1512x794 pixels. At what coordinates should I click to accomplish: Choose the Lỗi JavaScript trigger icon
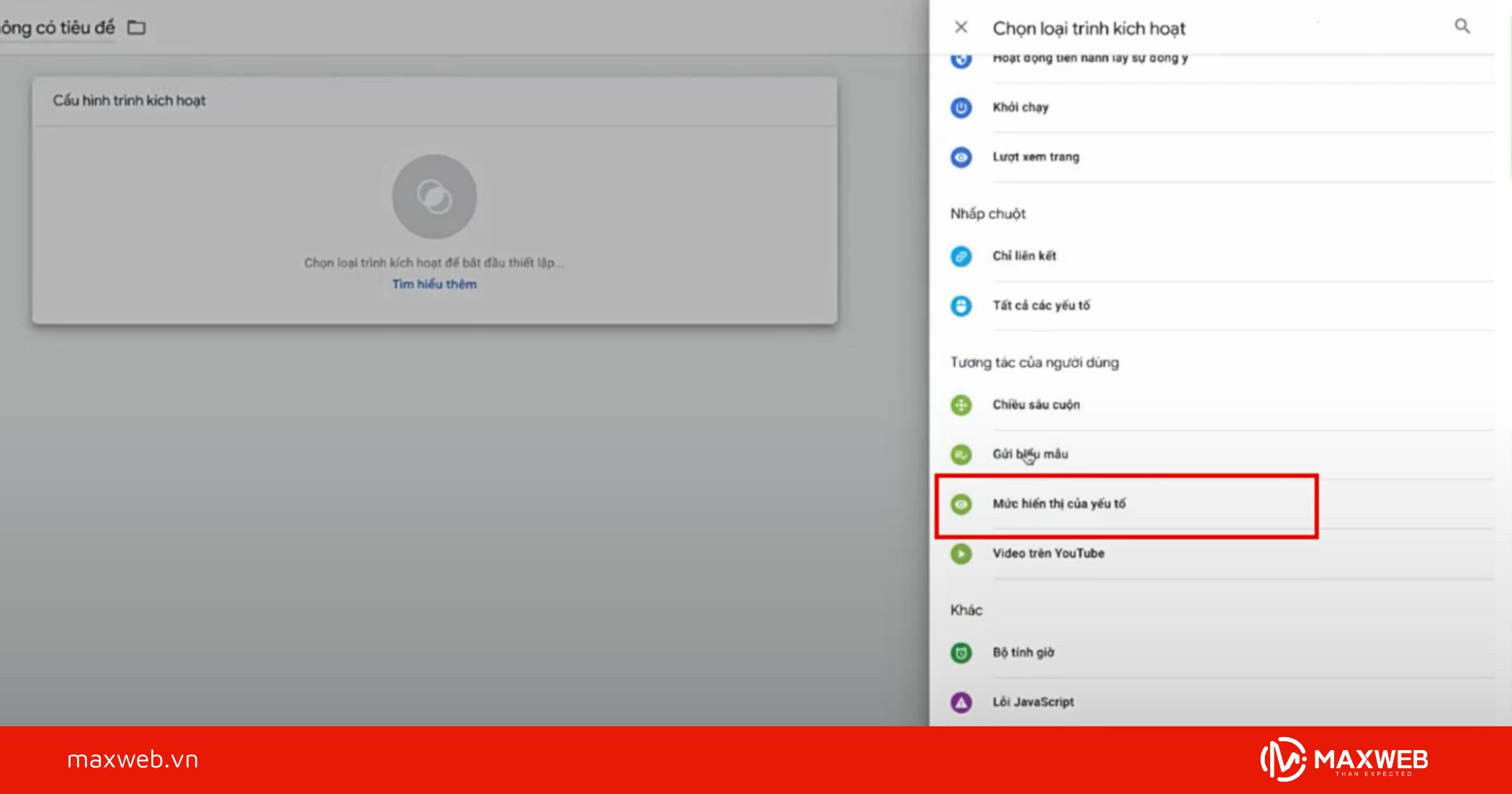(961, 703)
